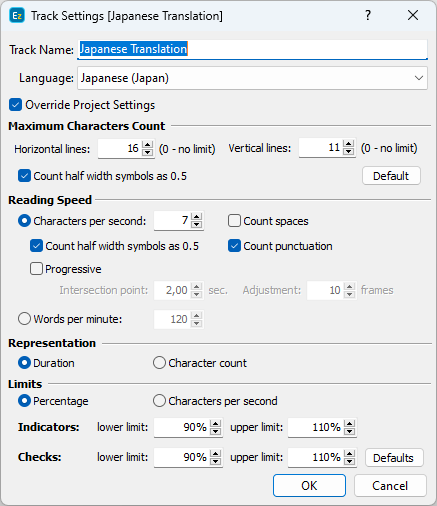Toggle the Progressive checkbox
The width and height of the screenshot is (437, 506).
tap(36, 269)
